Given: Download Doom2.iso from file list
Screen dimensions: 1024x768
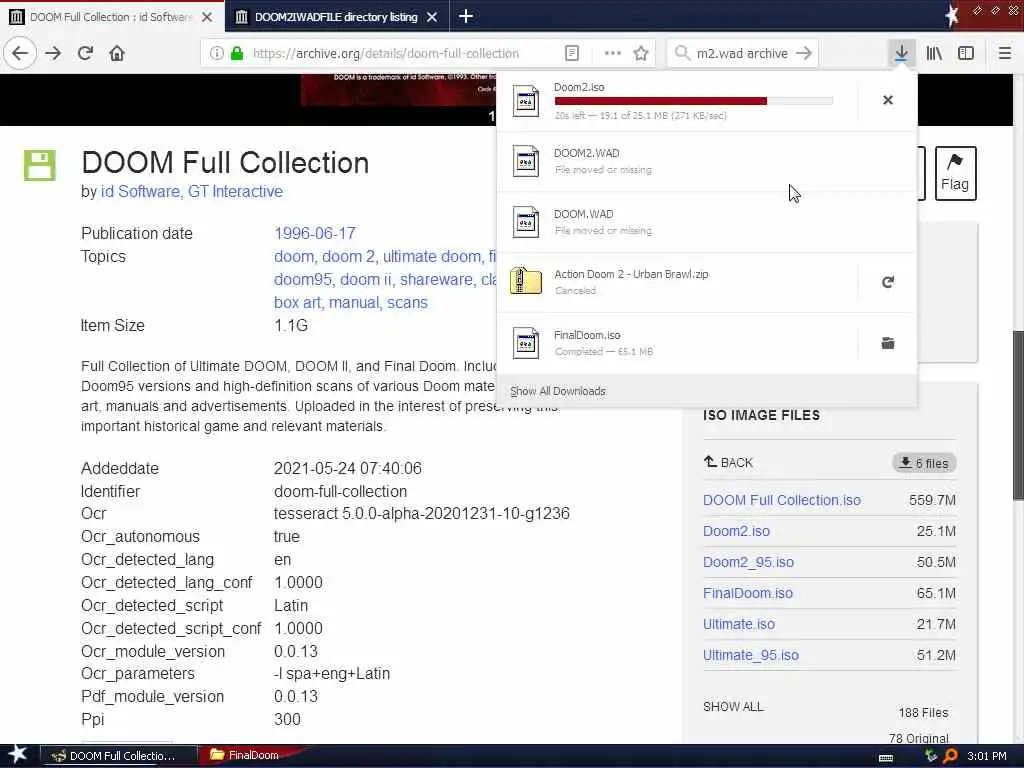Looking at the screenshot, I should tap(736, 531).
